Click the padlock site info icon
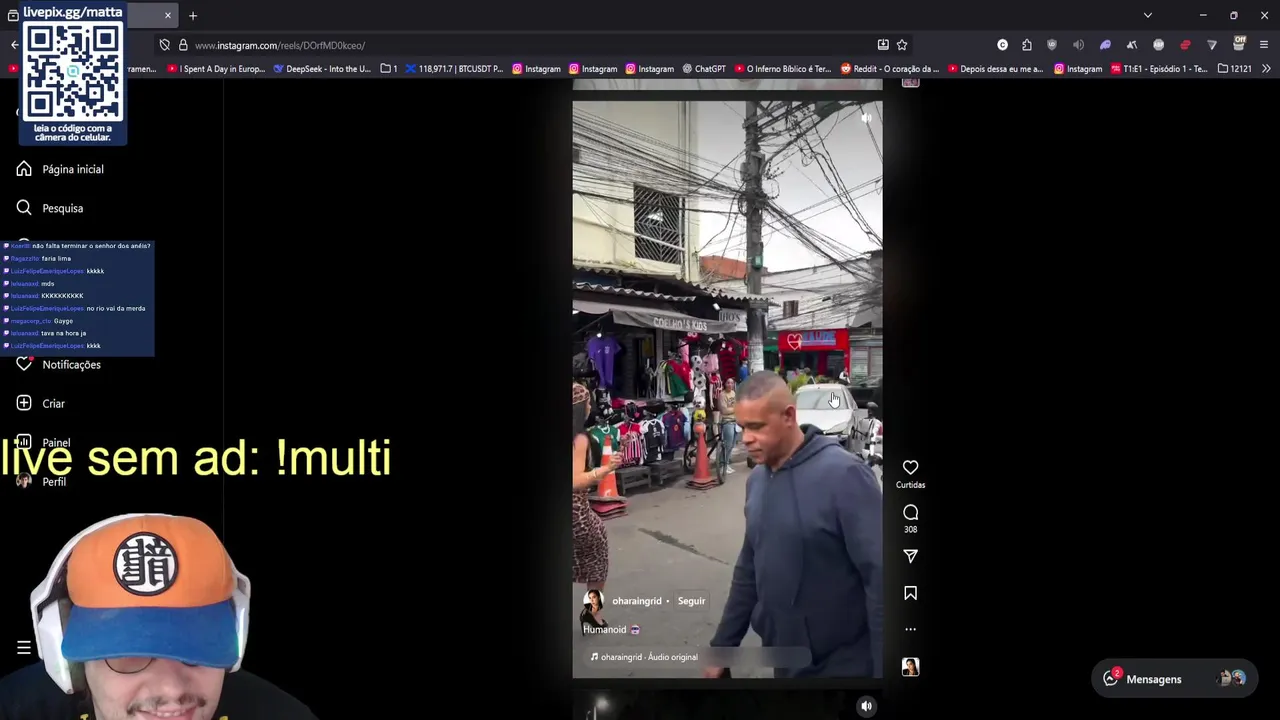Viewport: 1280px width, 720px height. pyautogui.click(x=183, y=45)
